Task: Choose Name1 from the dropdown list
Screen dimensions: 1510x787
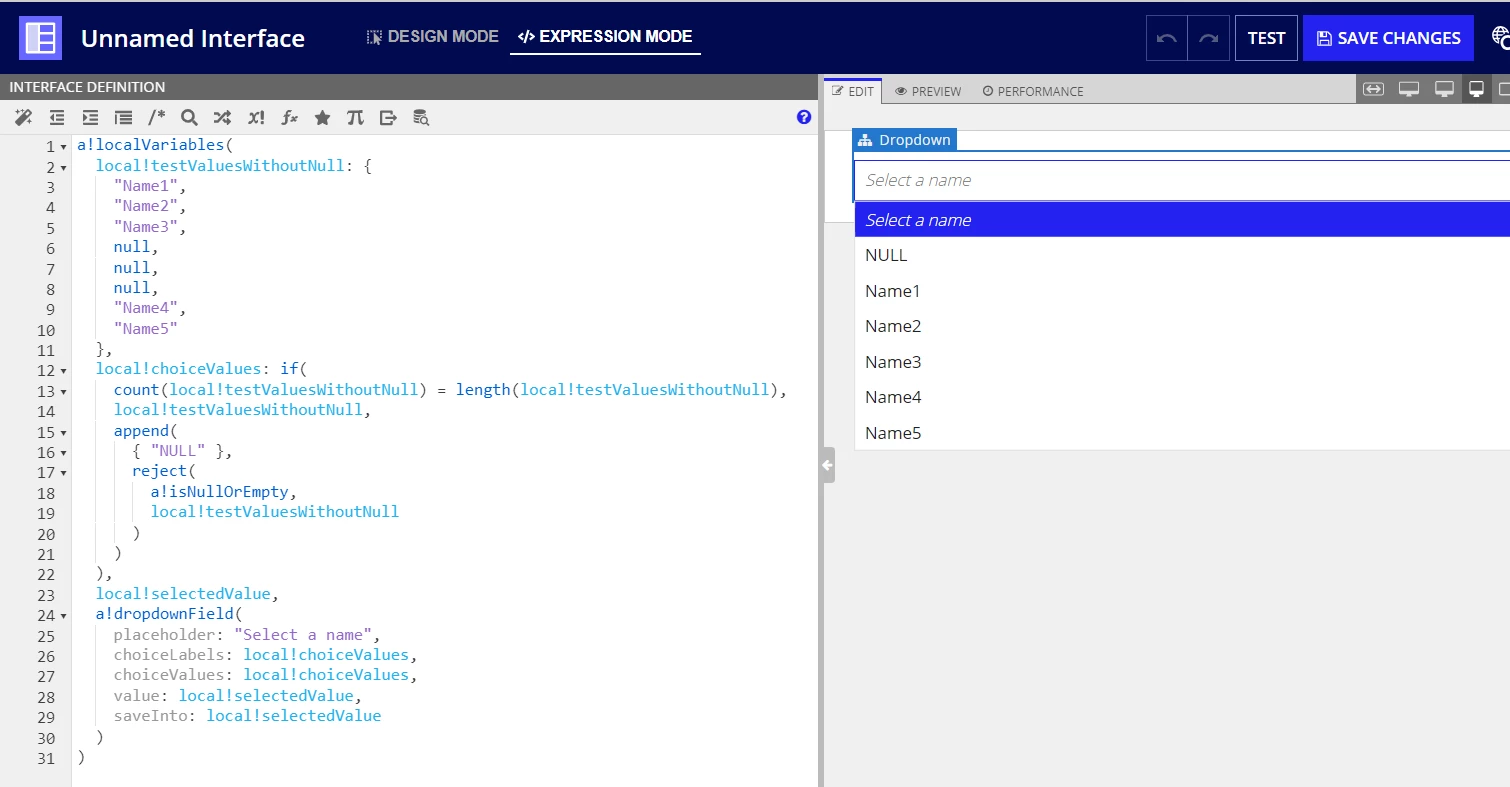Action: 1182,291
